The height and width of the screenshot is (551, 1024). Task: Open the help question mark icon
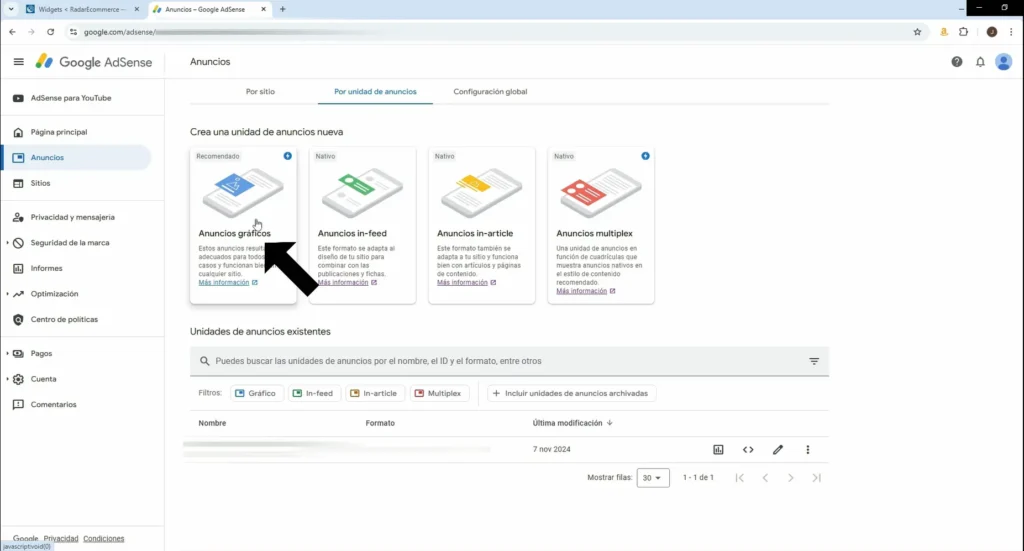pyautogui.click(x=957, y=62)
